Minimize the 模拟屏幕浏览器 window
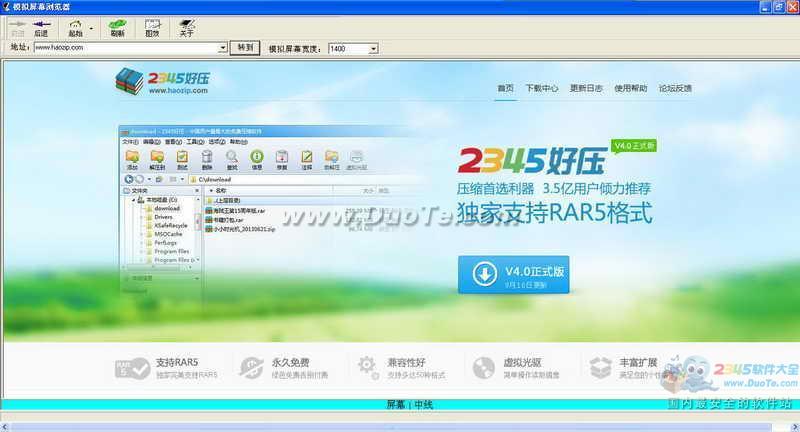 765,7
